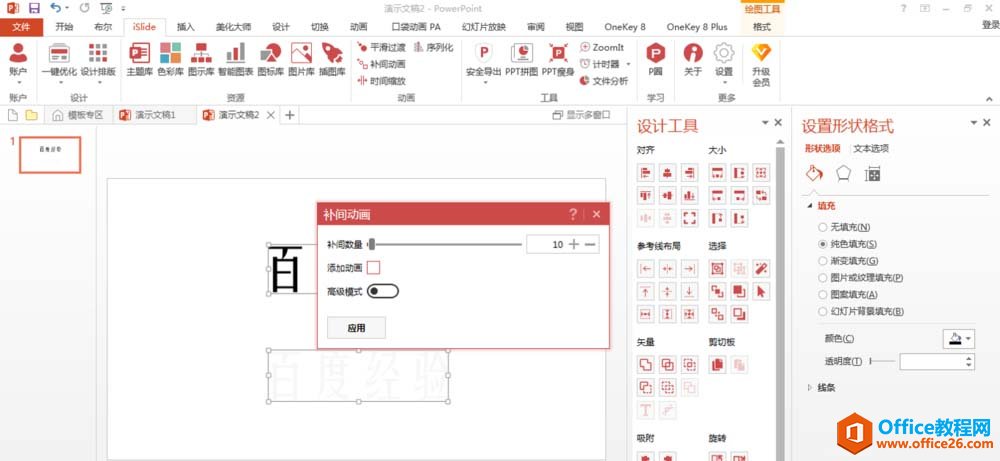Open the 图标库 icon library
The height and width of the screenshot is (461, 1000).
pyautogui.click(x=270, y=60)
